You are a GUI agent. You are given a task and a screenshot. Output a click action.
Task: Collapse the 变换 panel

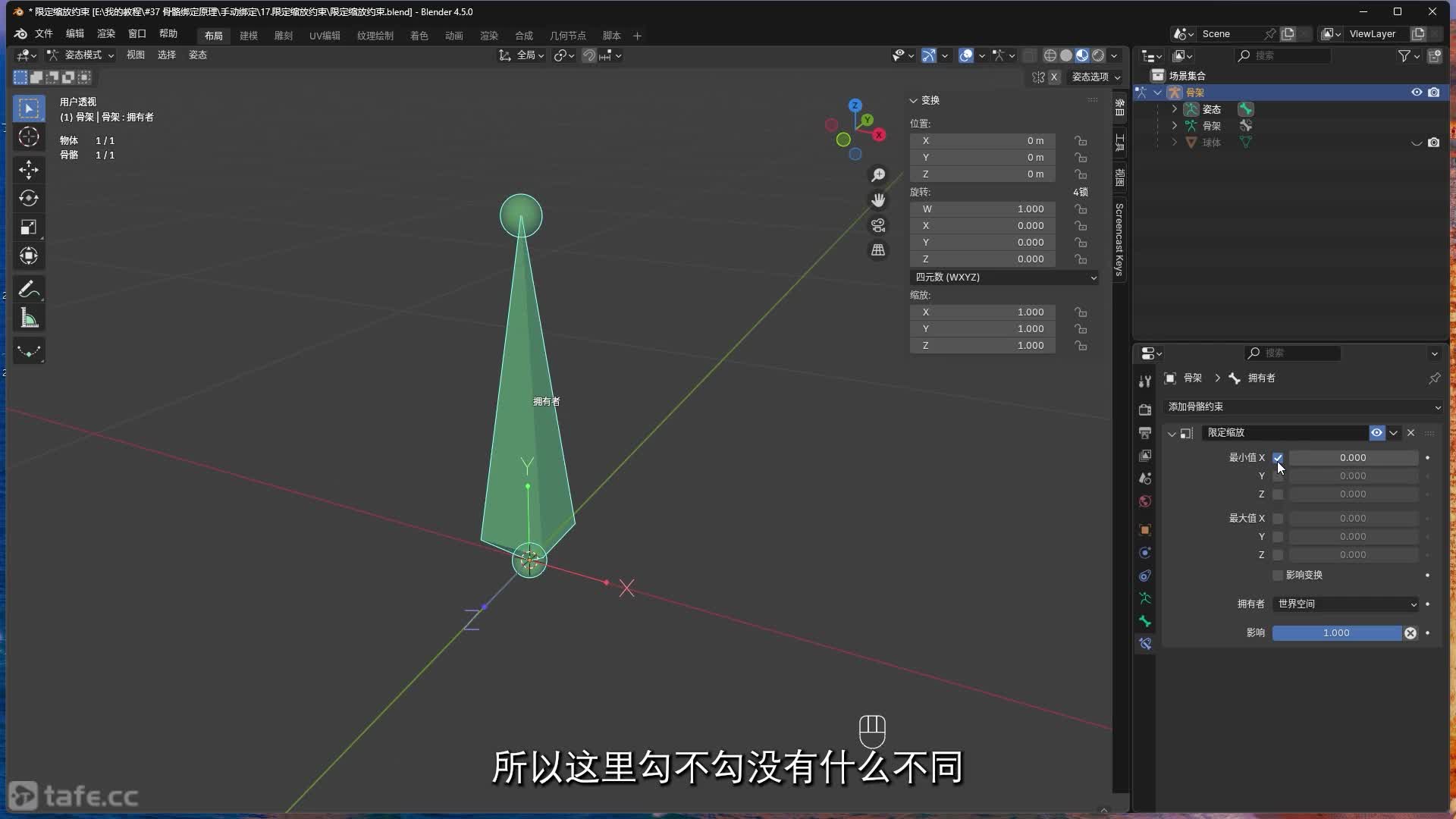(x=913, y=101)
